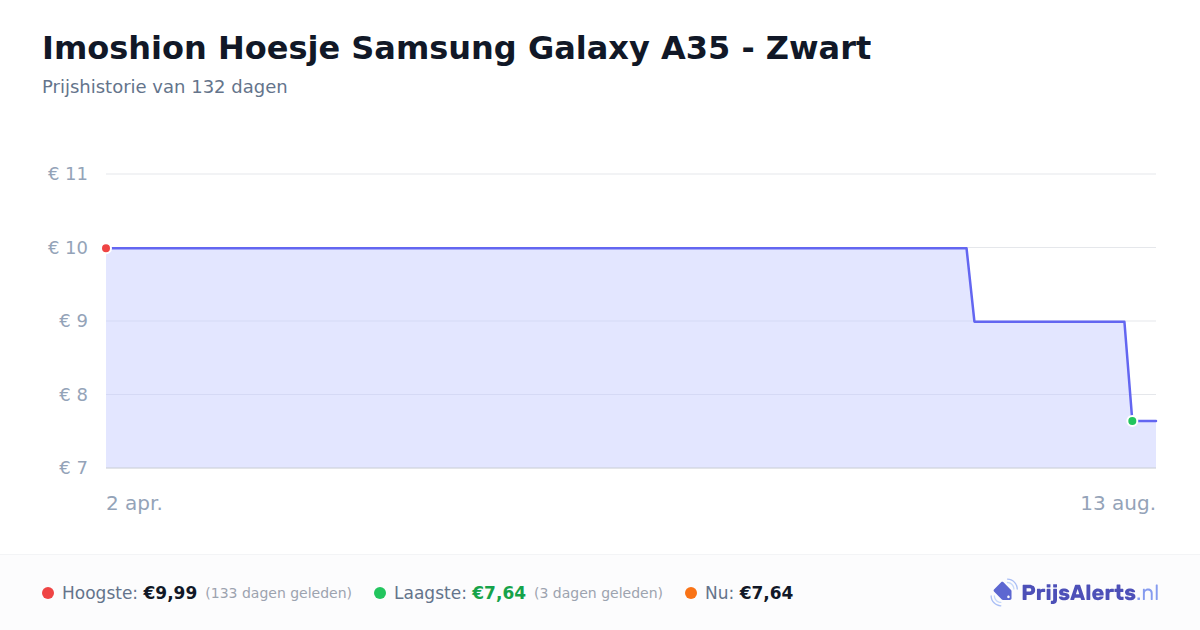The width and height of the screenshot is (1200, 630).
Task: Click the 13 aug. end date label
Action: click(1118, 504)
